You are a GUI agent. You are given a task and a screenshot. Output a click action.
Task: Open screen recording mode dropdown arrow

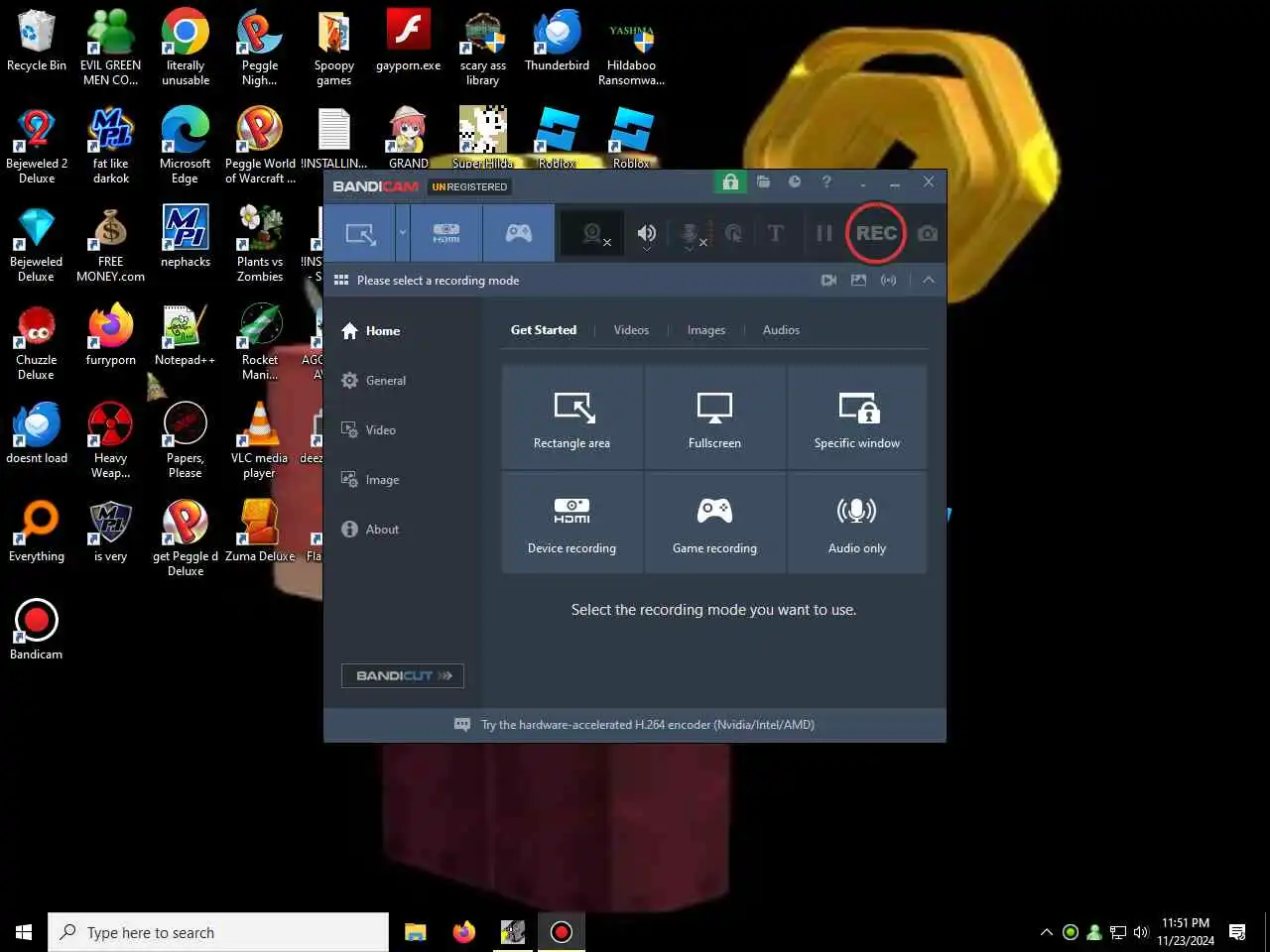pos(402,233)
